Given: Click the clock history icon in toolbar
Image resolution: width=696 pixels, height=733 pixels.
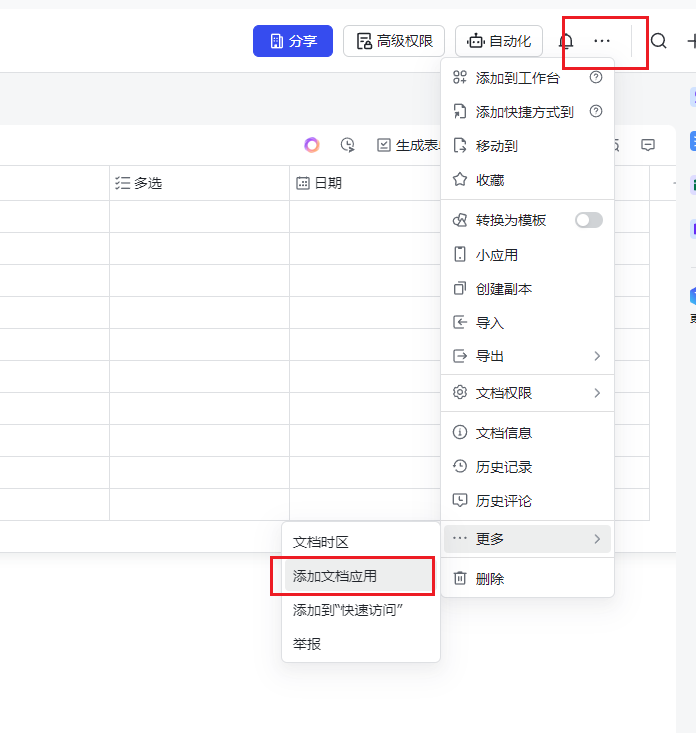Looking at the screenshot, I should [348, 145].
